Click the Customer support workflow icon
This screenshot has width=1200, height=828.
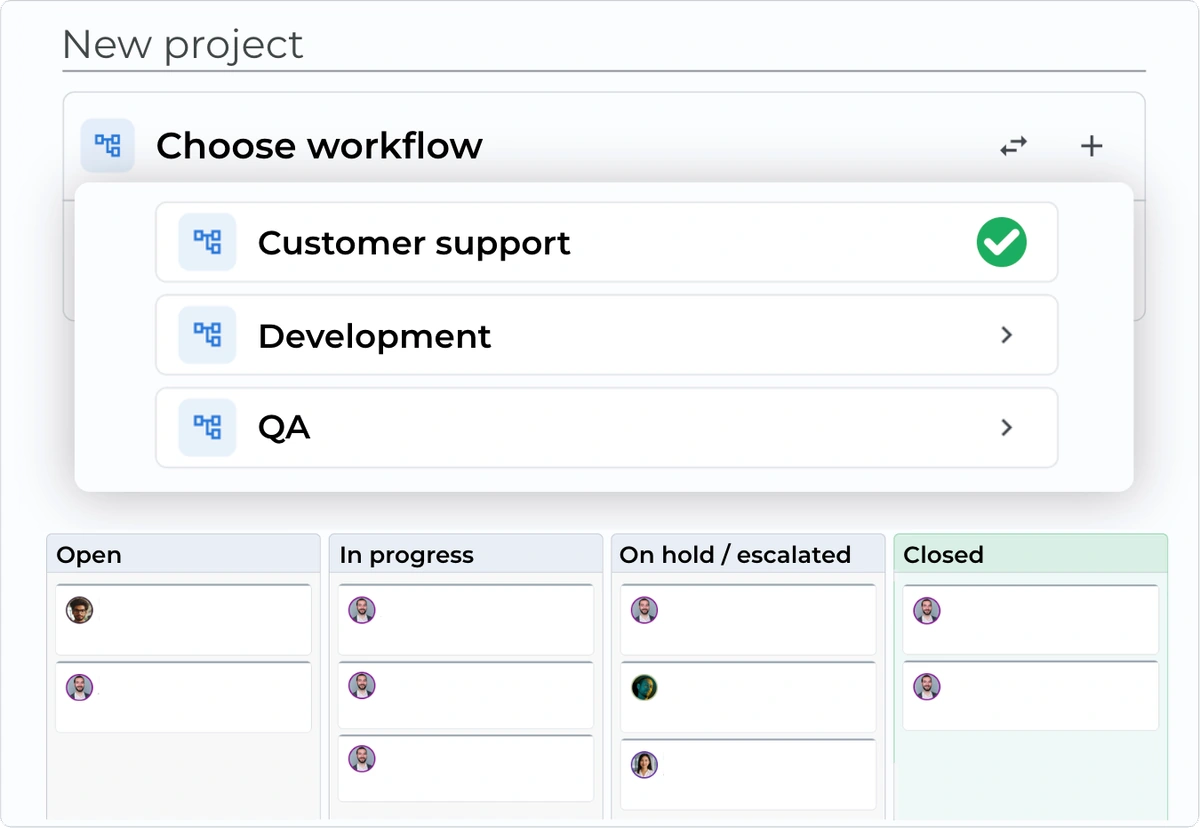click(x=207, y=242)
